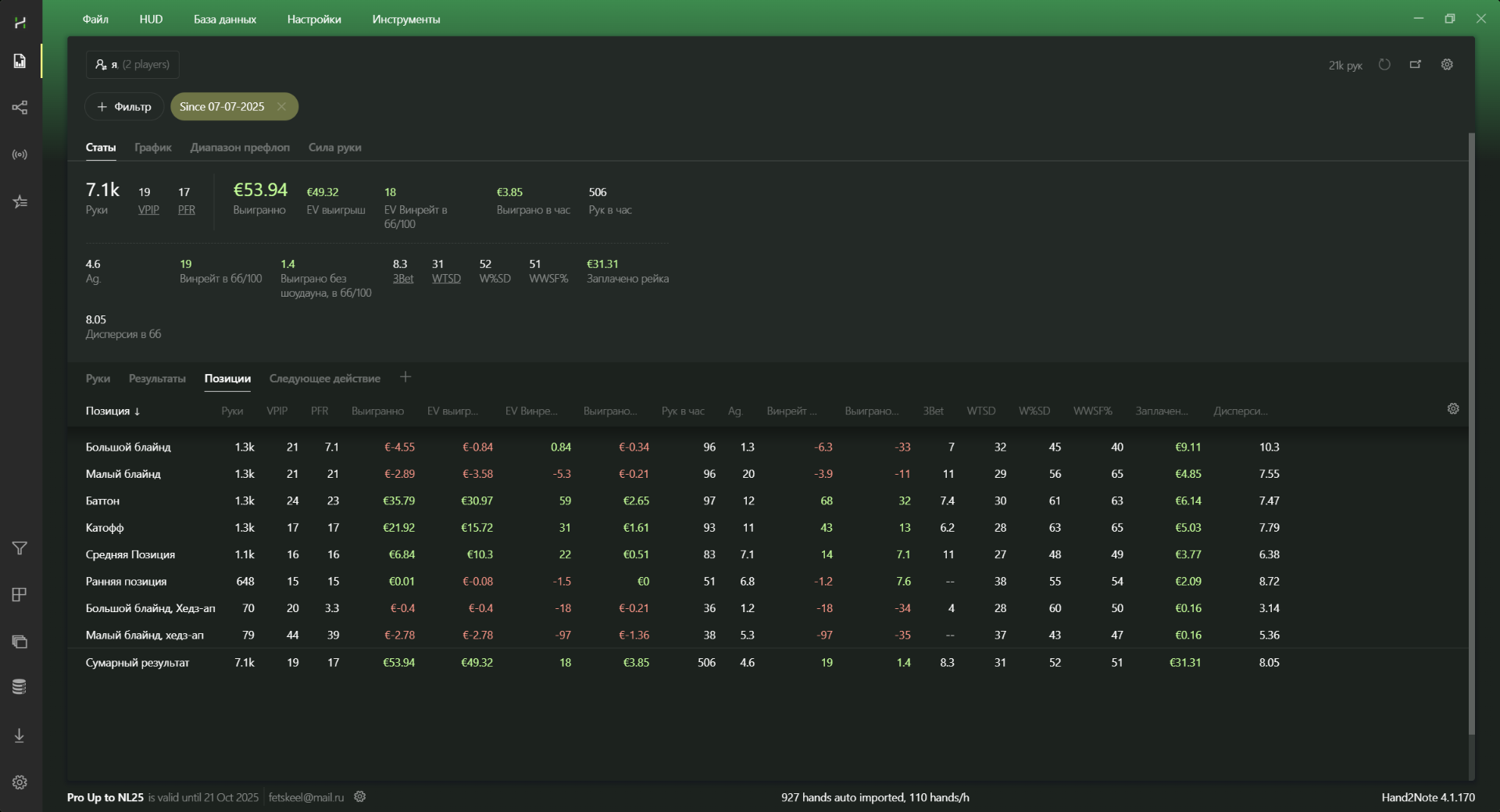Viewport: 1500px width, 812px height.
Task: Add a new report tab with plus
Action: point(405,377)
